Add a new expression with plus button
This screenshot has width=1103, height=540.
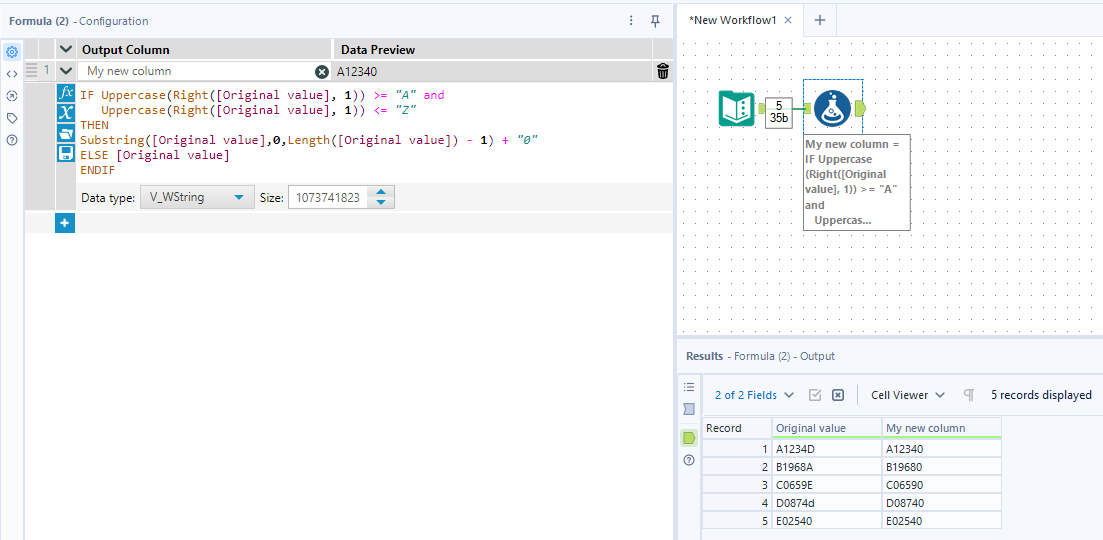tap(65, 223)
